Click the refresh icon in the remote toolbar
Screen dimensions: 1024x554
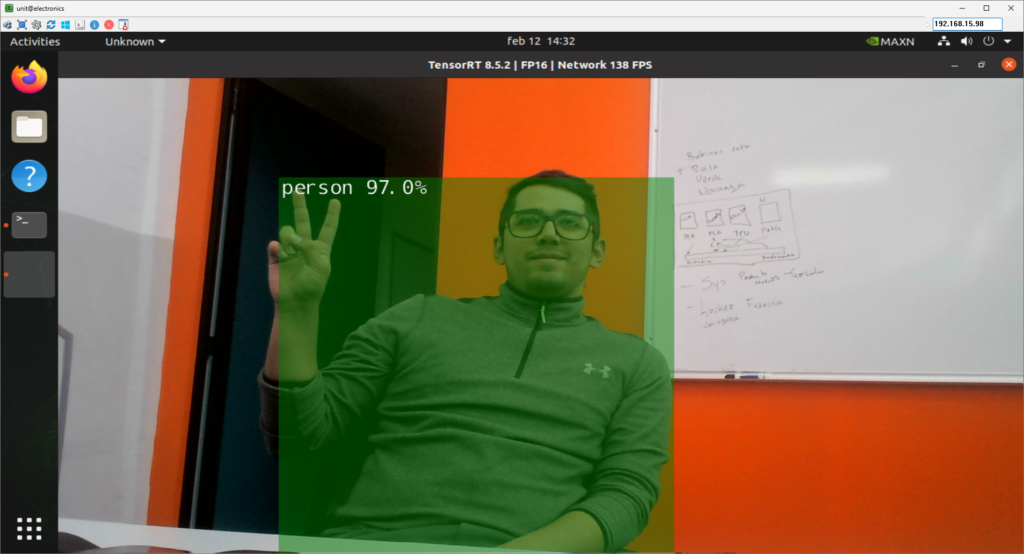(51, 24)
